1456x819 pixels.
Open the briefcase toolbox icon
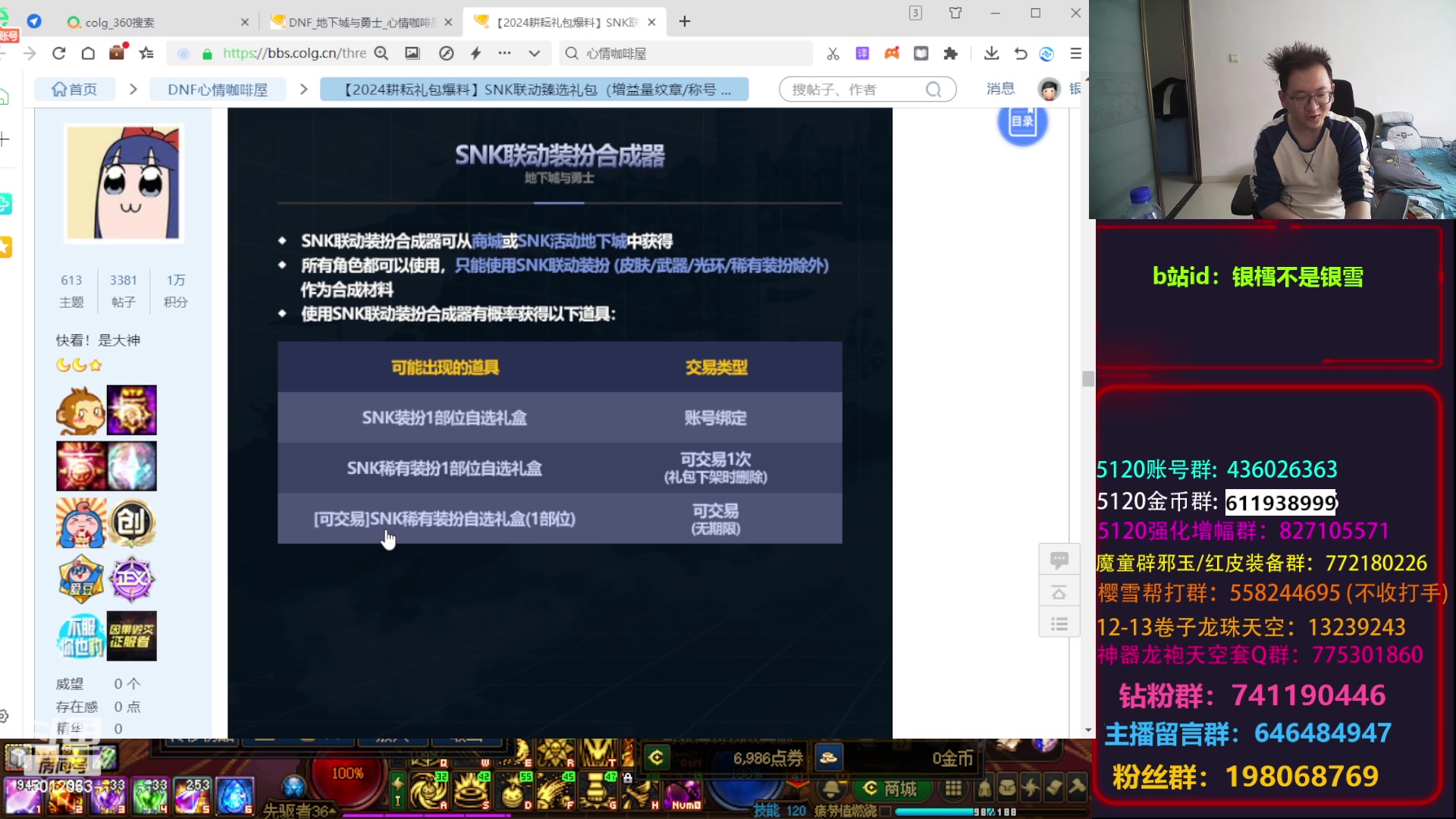pyautogui.click(x=118, y=52)
